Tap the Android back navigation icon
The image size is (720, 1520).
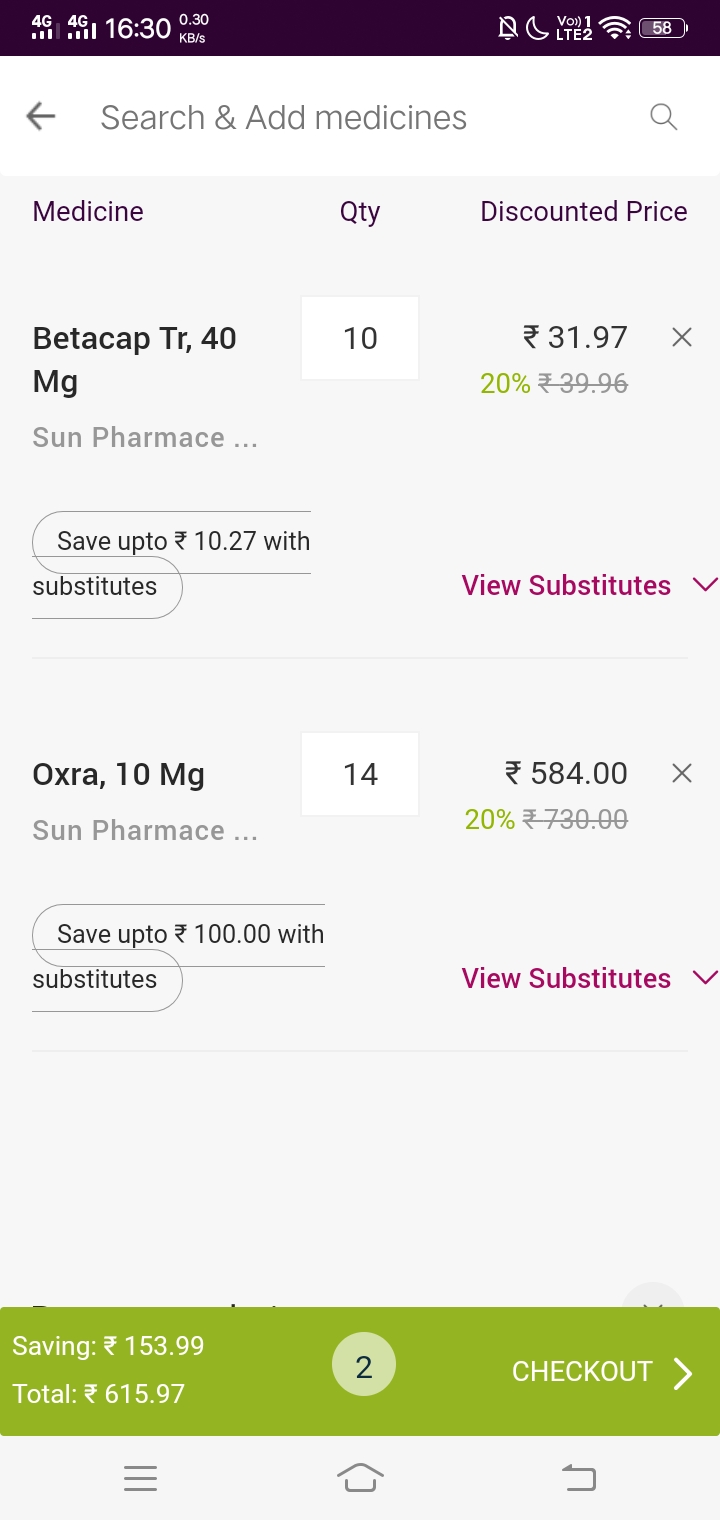click(x=578, y=1477)
